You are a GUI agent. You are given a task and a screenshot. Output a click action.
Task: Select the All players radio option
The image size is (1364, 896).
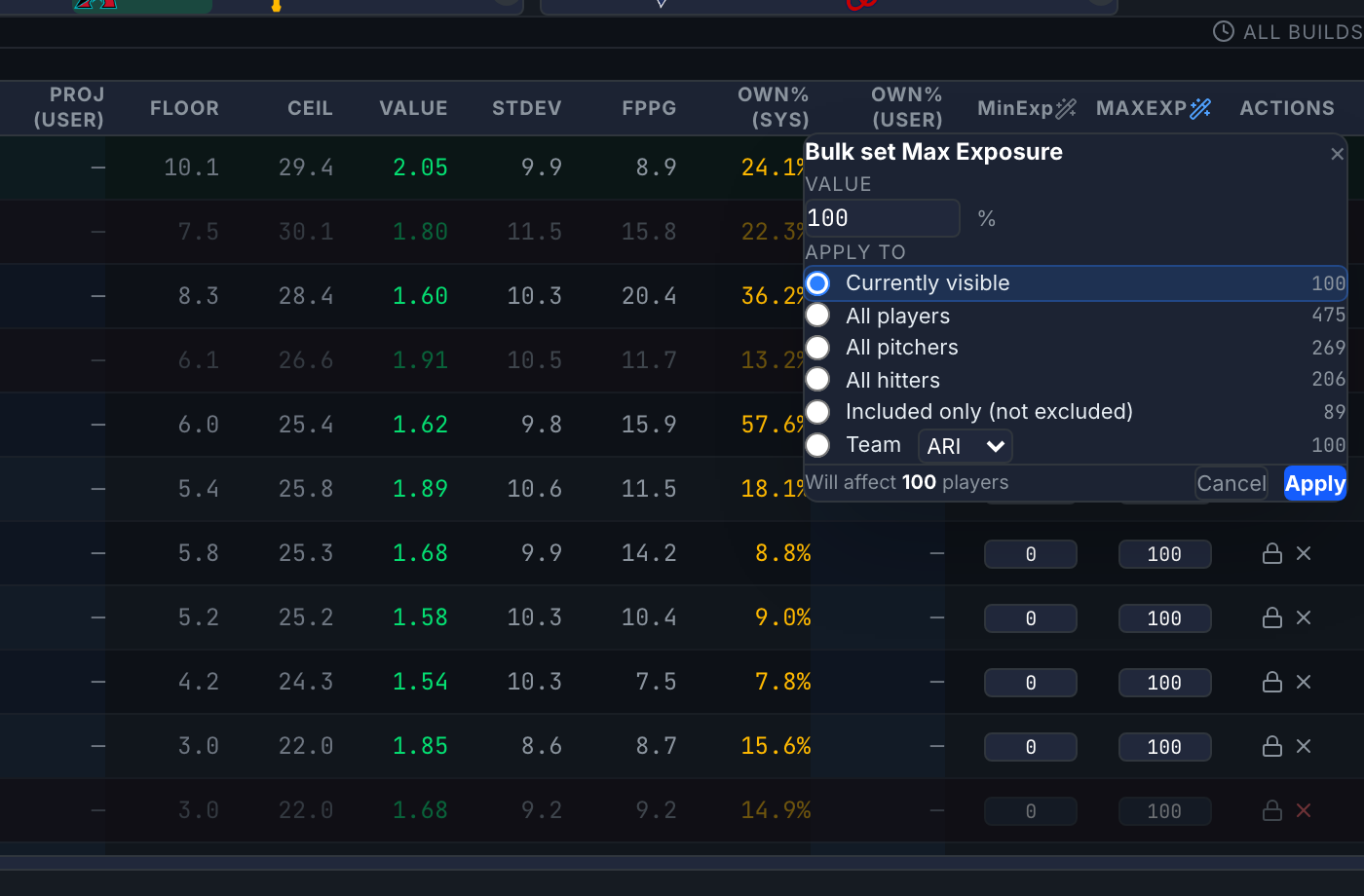[x=817, y=316]
